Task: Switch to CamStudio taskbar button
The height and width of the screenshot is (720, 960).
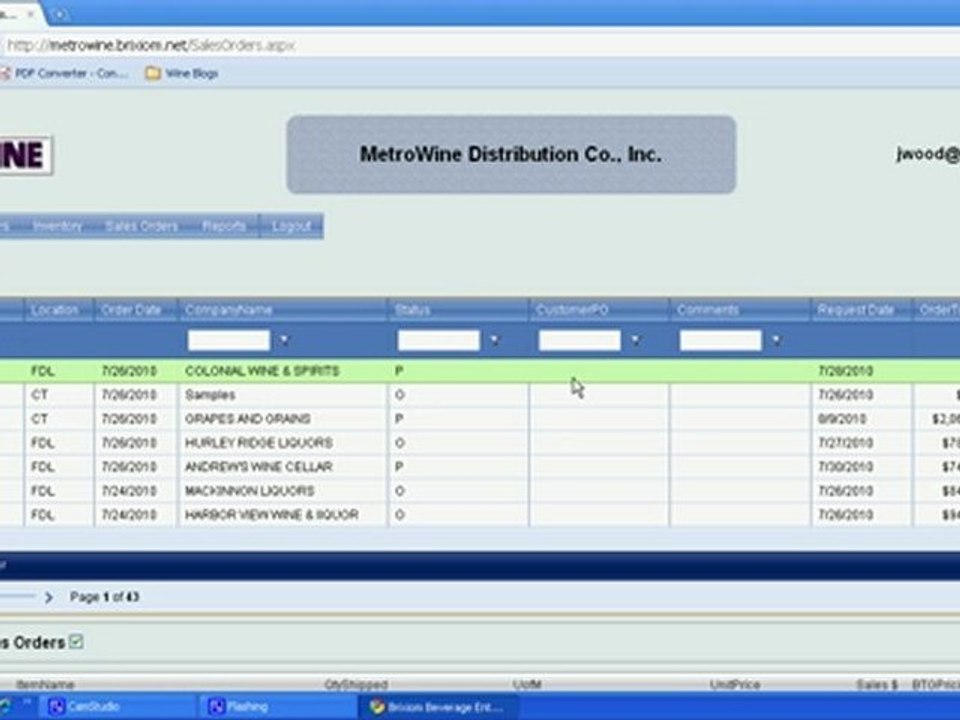Action: click(x=118, y=707)
